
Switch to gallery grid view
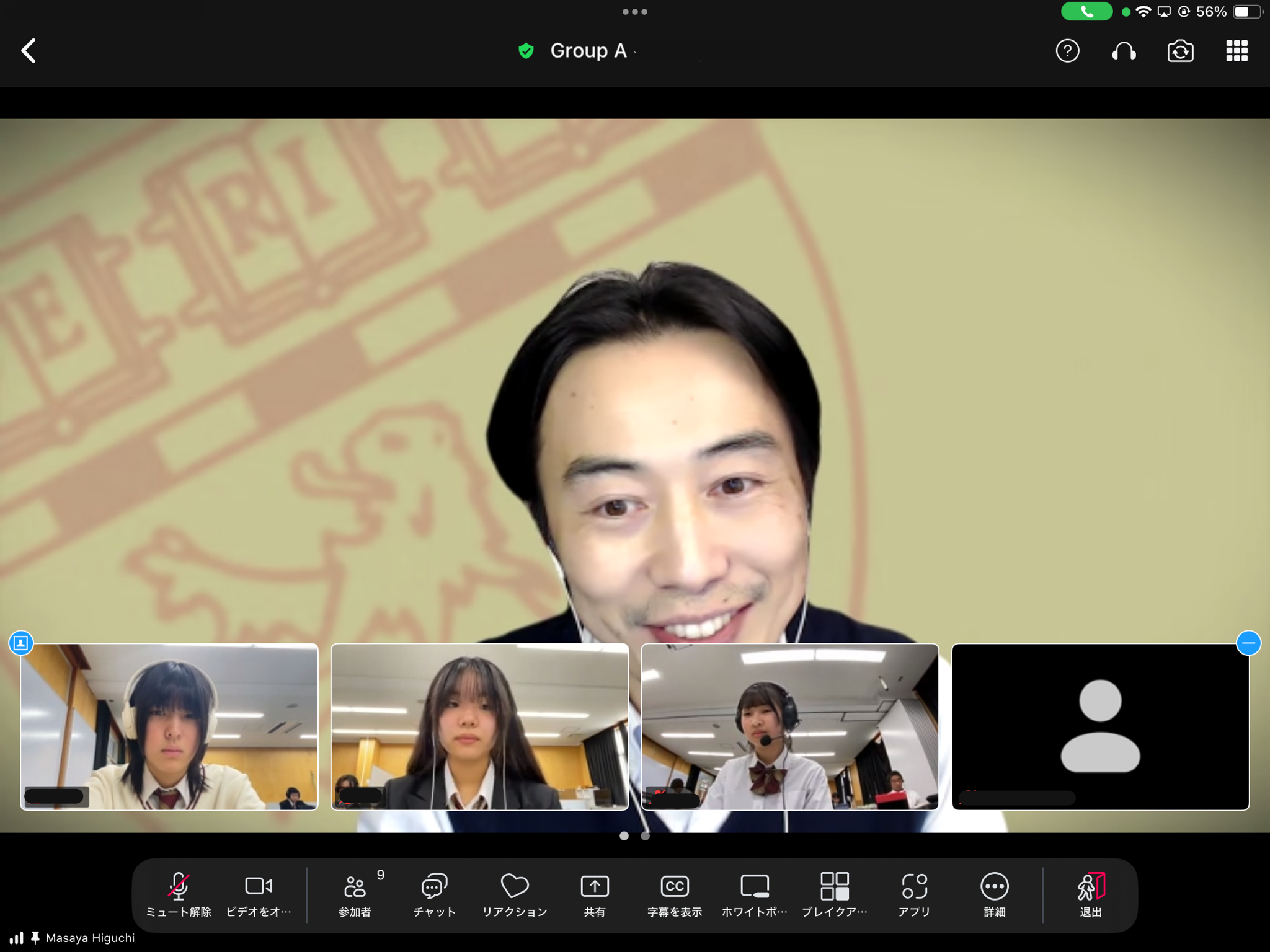1237,51
